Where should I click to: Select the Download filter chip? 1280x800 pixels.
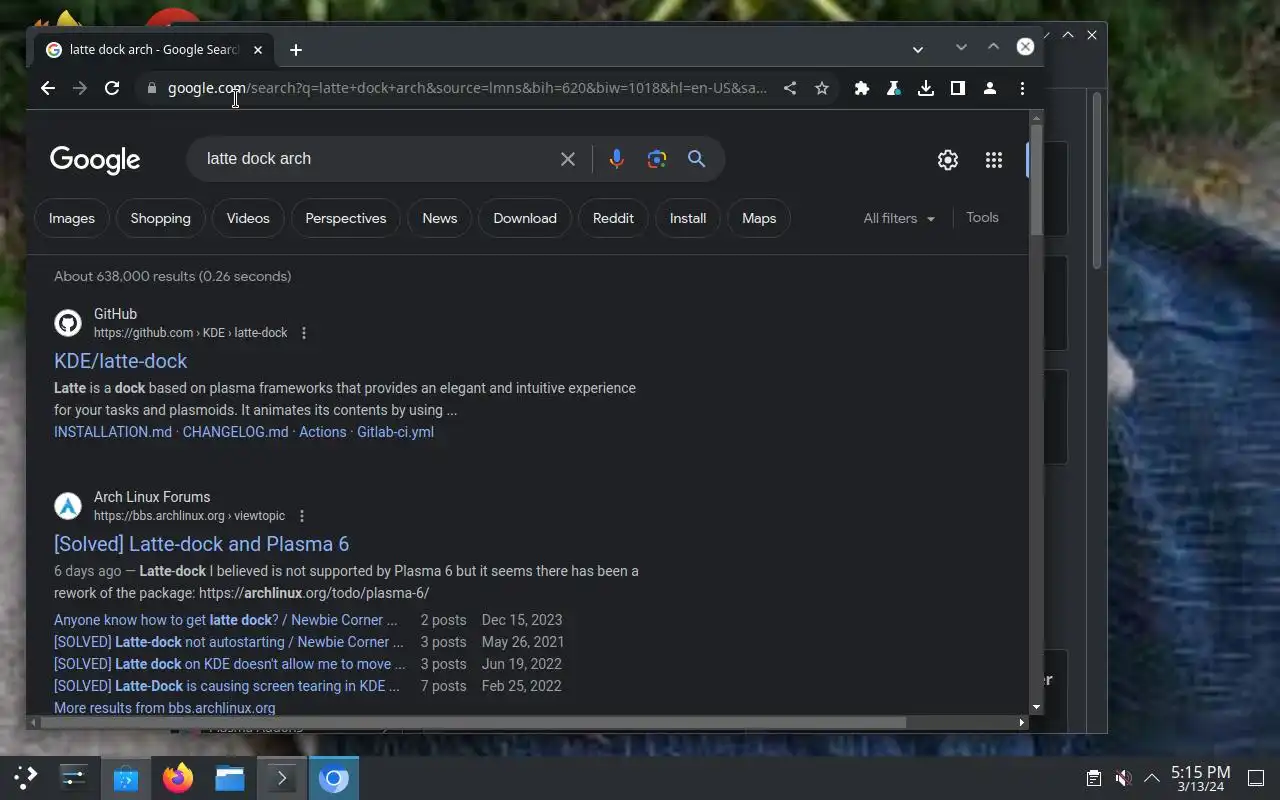[x=525, y=218]
